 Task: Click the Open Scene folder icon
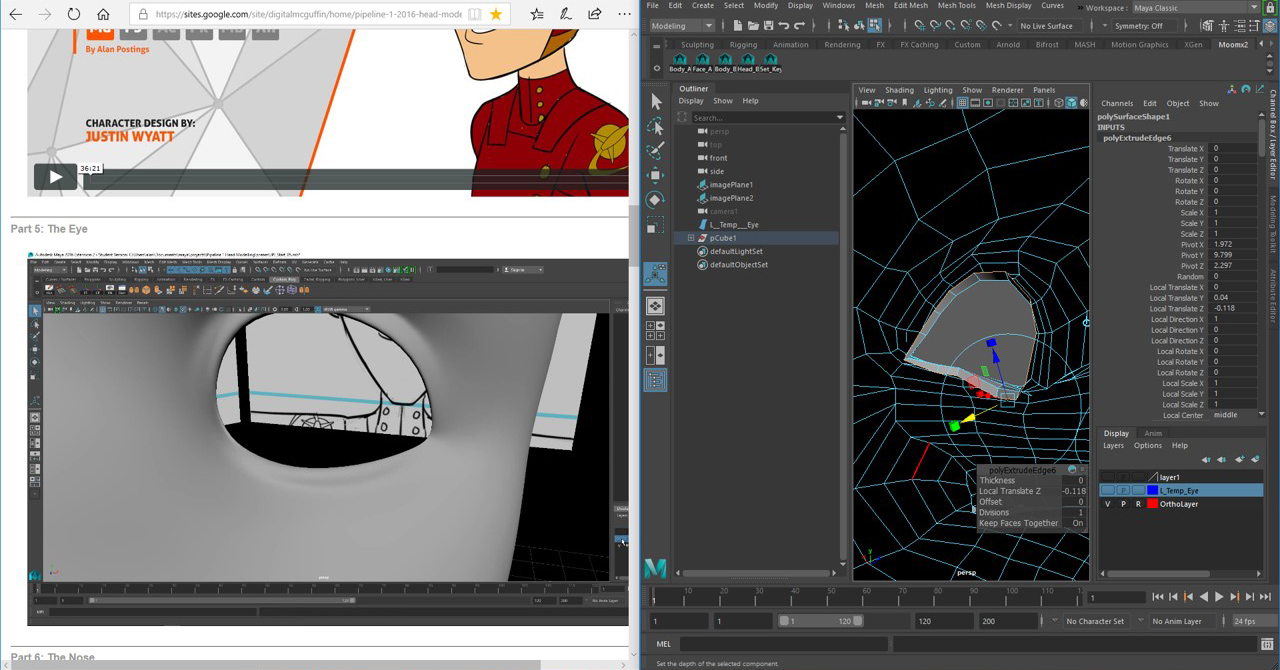point(754,25)
